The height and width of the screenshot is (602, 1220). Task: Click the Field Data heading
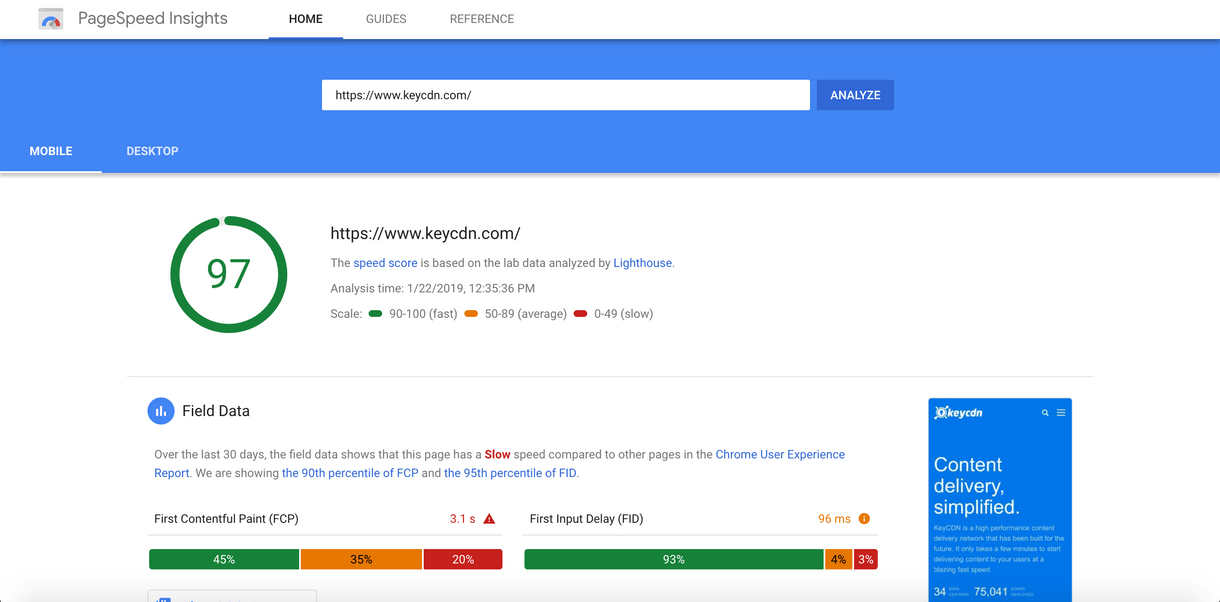pos(216,411)
